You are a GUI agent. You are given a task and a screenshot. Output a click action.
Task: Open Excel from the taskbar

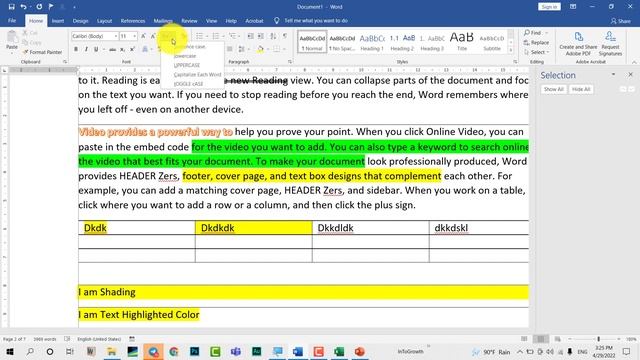[339, 351]
